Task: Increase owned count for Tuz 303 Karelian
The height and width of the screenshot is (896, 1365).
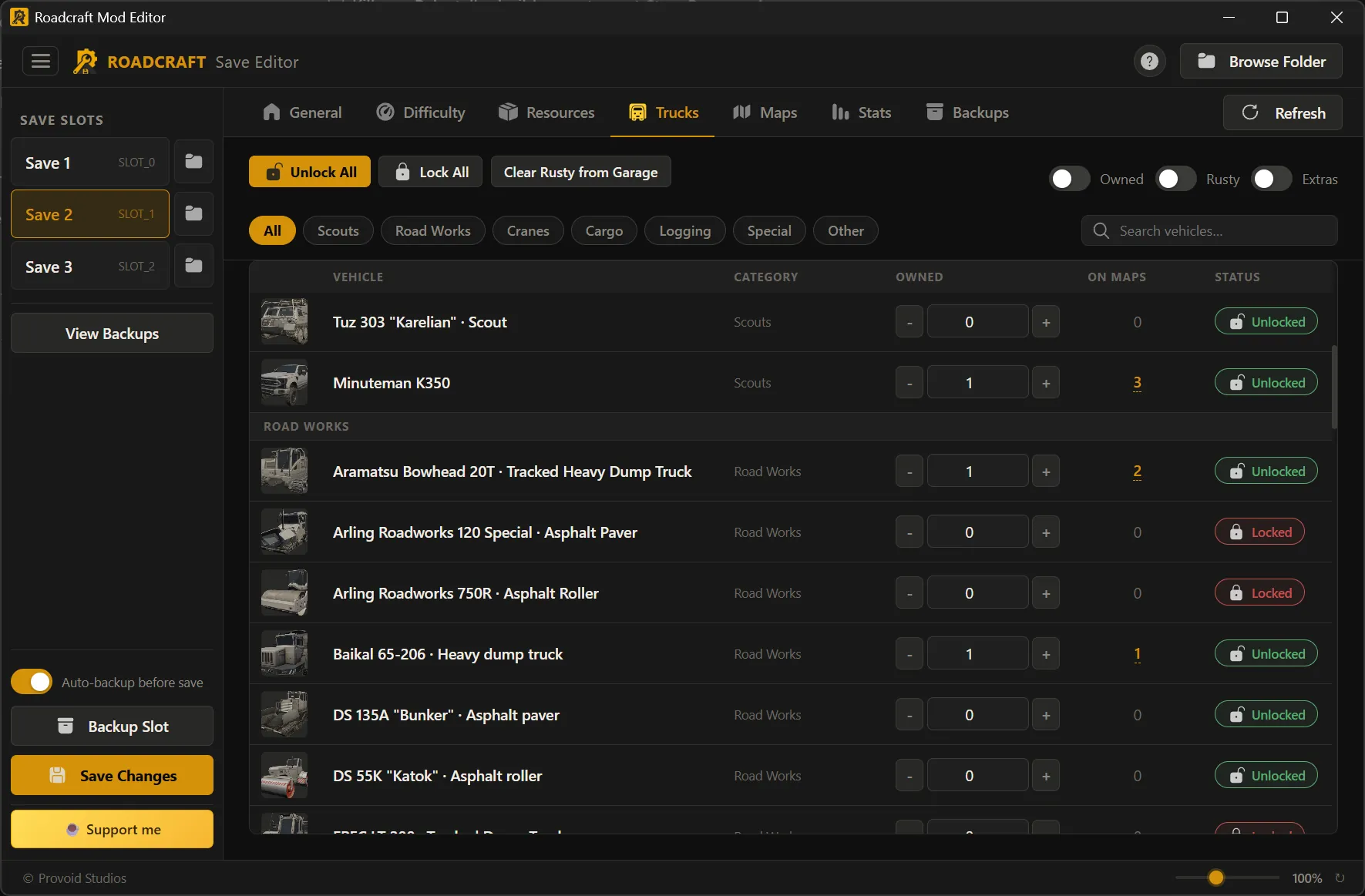Action: 1045,322
